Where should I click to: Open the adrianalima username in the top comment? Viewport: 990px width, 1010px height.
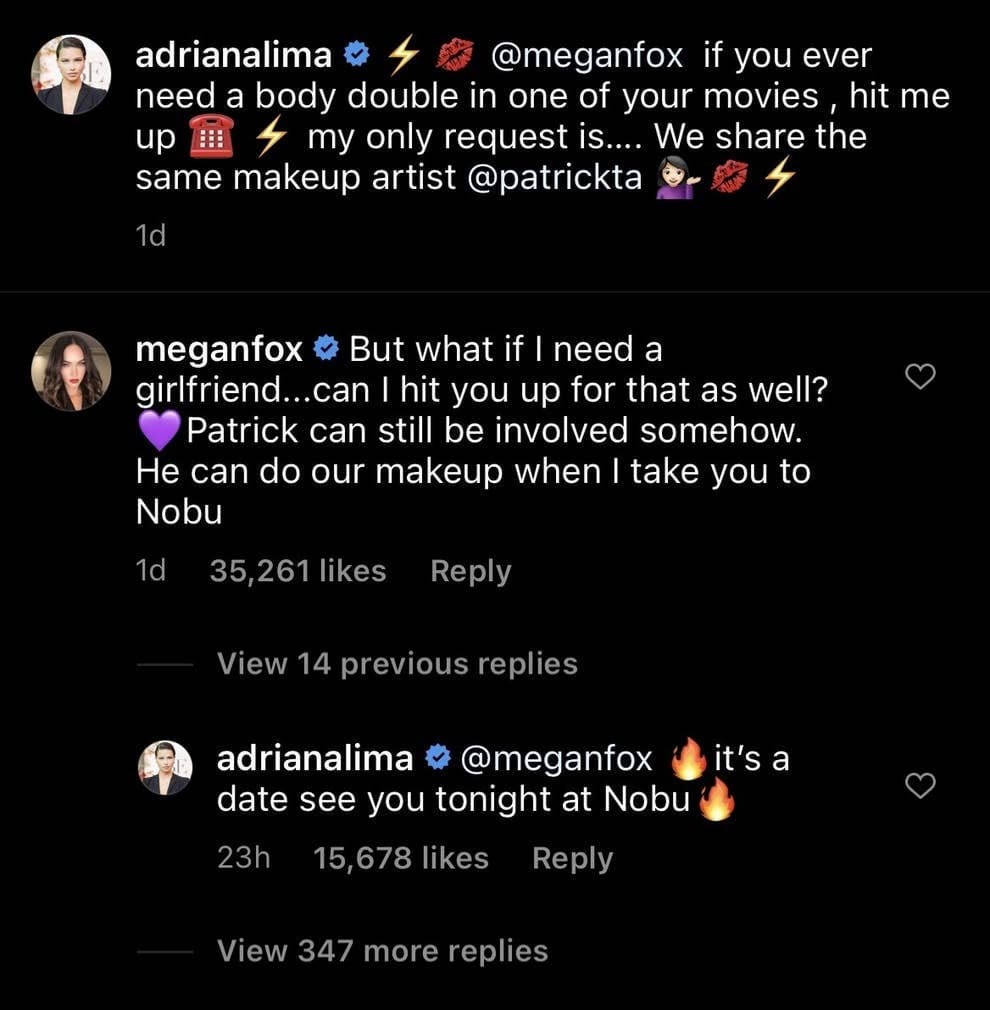tap(233, 55)
